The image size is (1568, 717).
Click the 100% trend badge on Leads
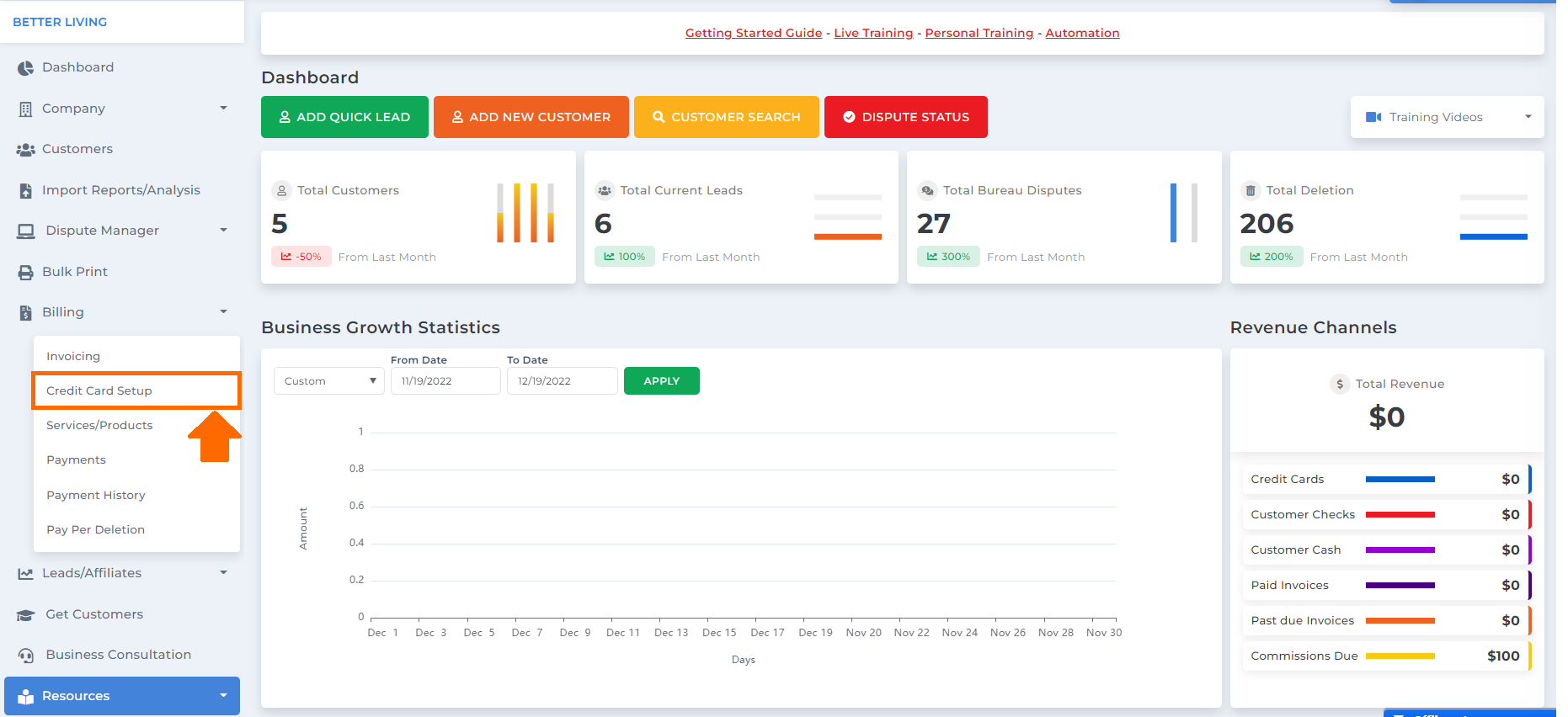coord(624,257)
